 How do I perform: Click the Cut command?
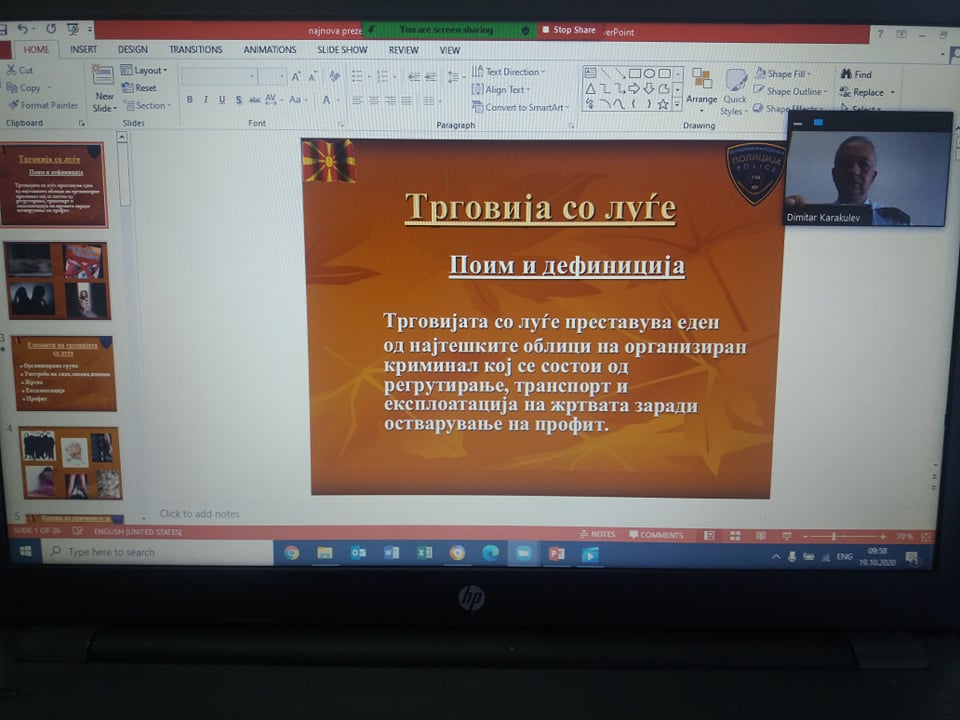click(x=20, y=70)
